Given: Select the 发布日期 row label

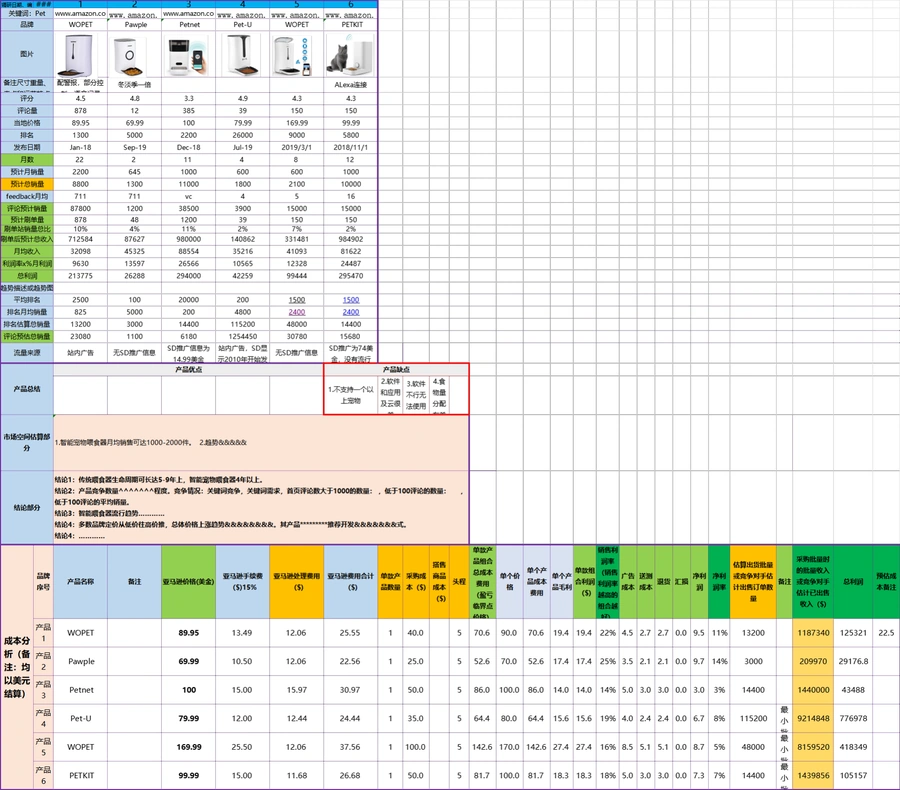Looking at the screenshot, I should (27, 148).
